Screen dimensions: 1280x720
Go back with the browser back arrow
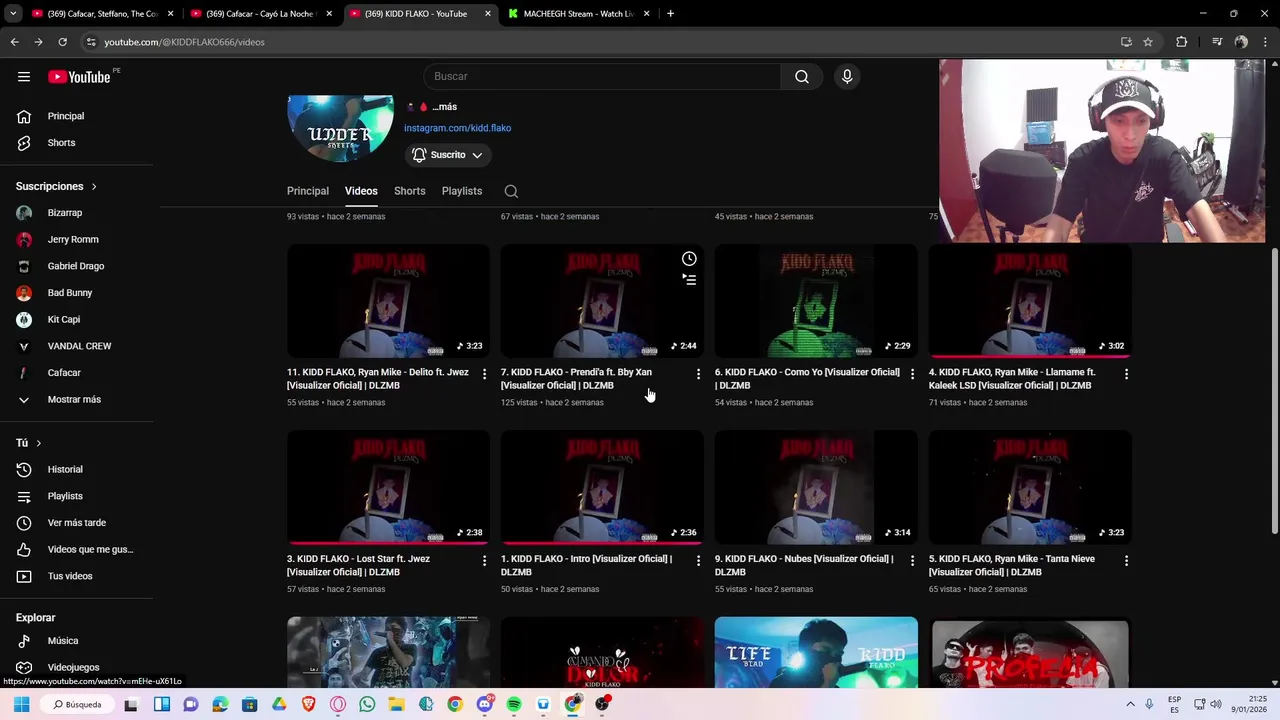coord(14,42)
